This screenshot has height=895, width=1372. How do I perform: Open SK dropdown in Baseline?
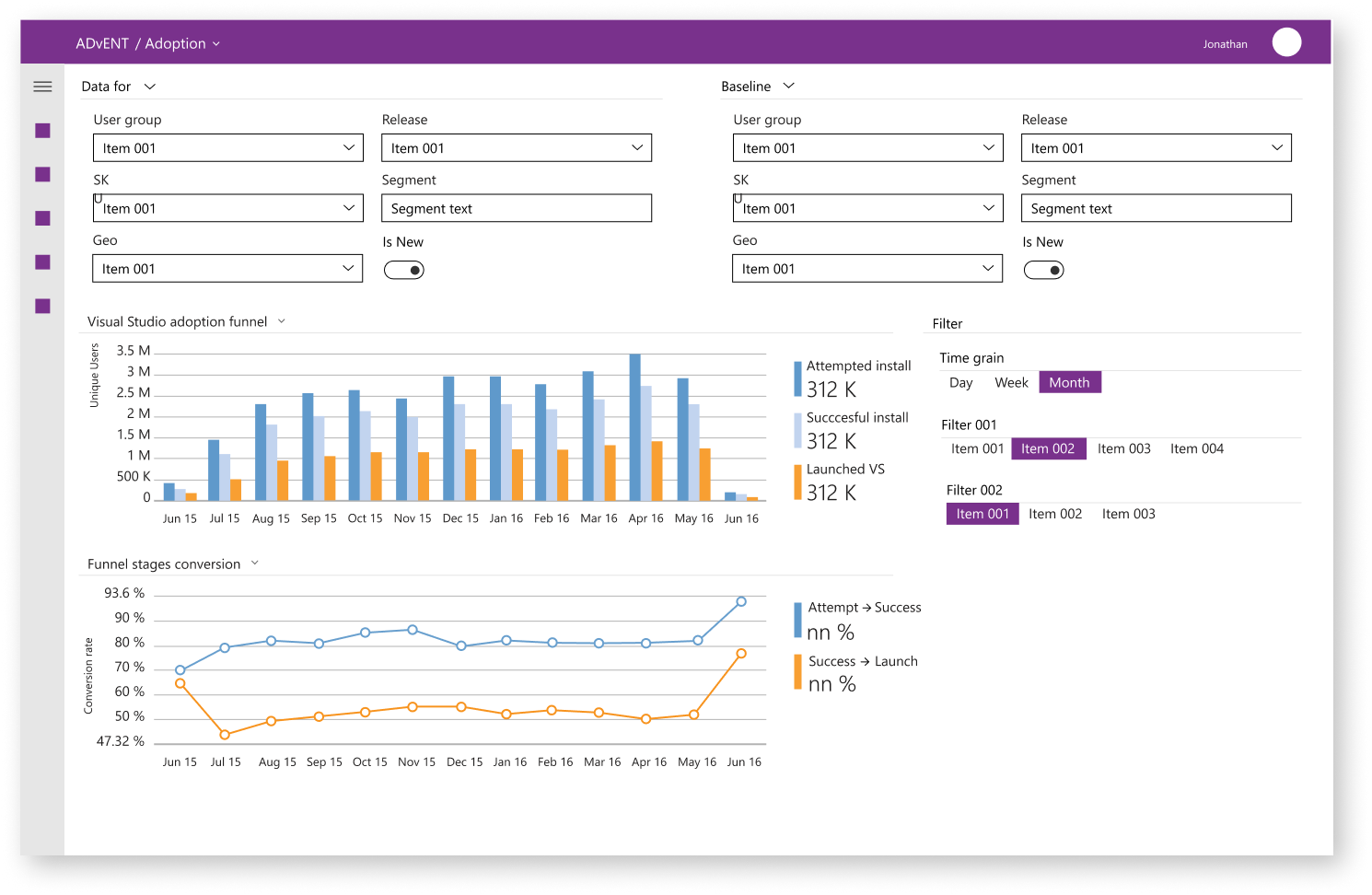(x=867, y=208)
